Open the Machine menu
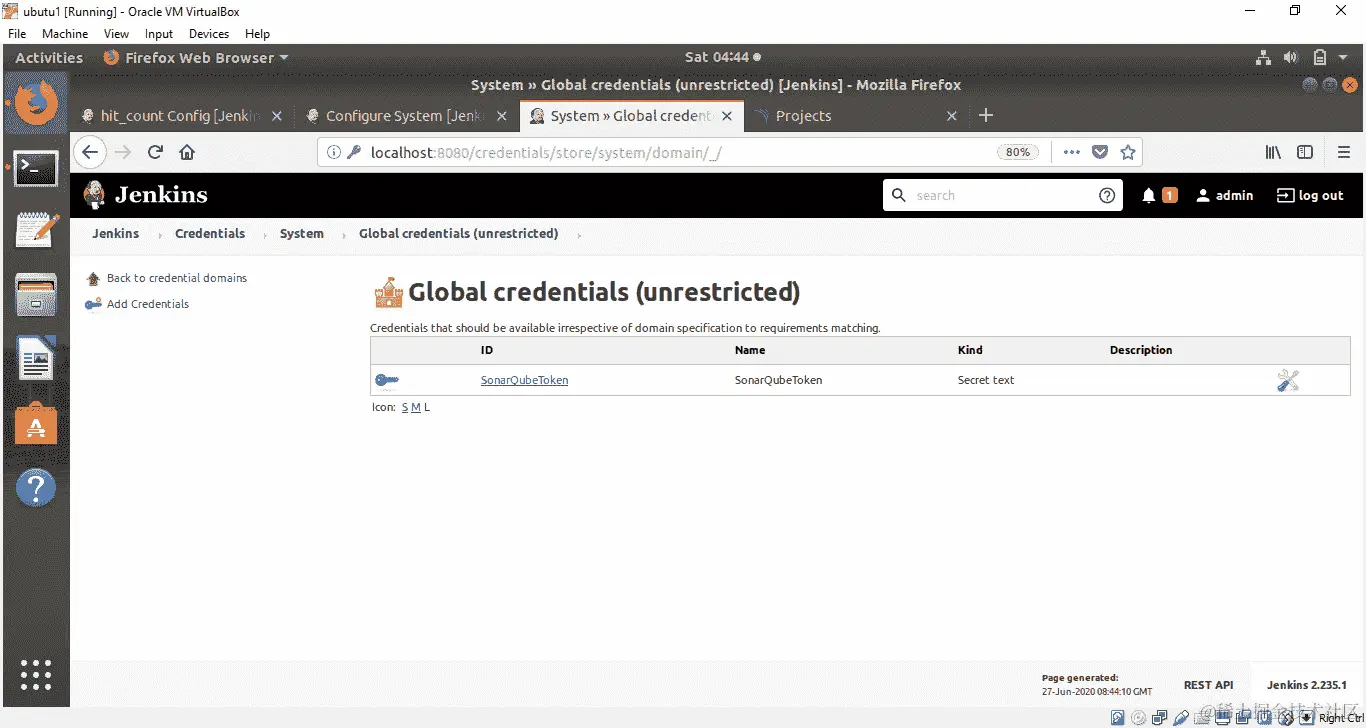1366x728 pixels. click(65, 33)
